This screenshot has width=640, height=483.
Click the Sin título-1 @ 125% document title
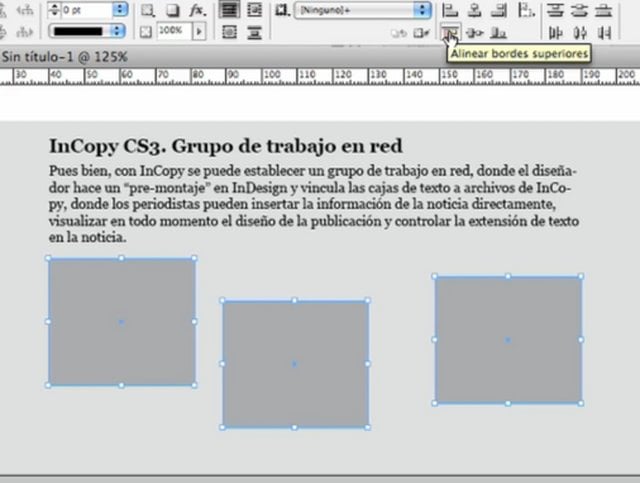[64, 56]
